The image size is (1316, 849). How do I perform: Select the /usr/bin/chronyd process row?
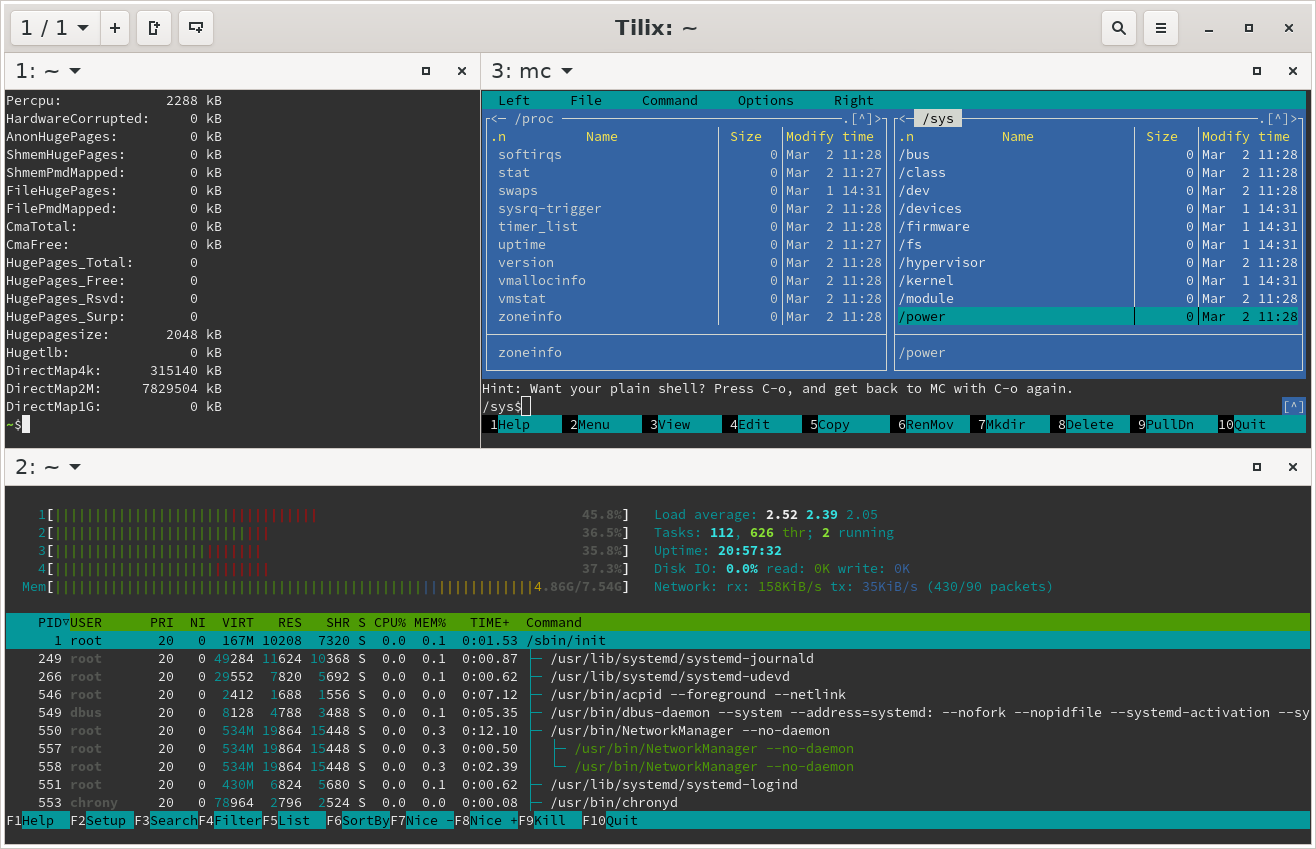[658, 803]
